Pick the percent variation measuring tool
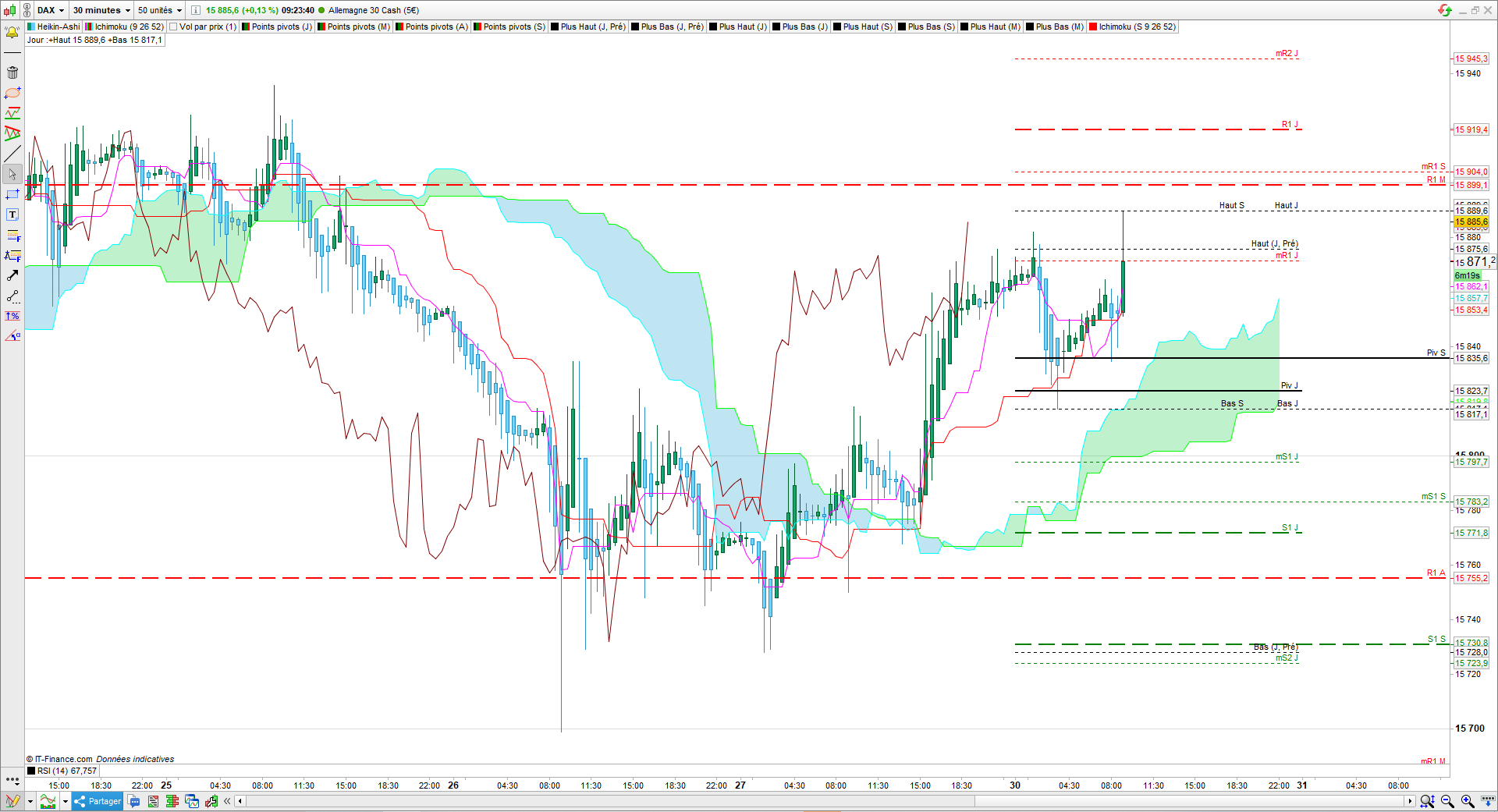 pyautogui.click(x=12, y=316)
